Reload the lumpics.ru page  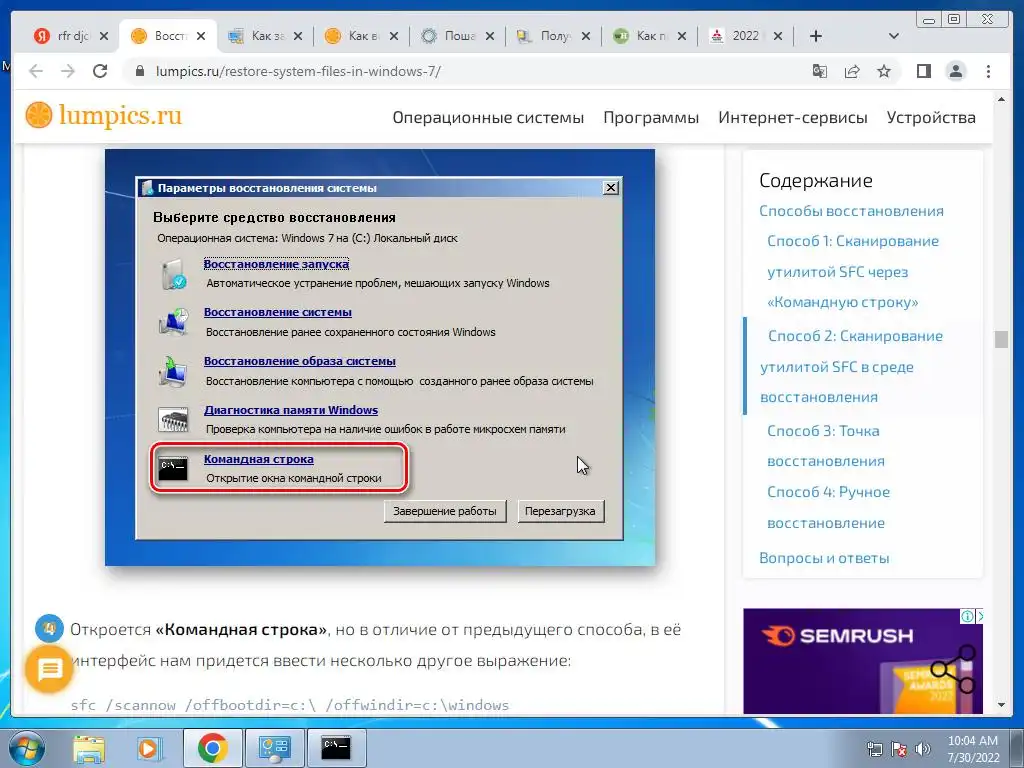(x=100, y=71)
